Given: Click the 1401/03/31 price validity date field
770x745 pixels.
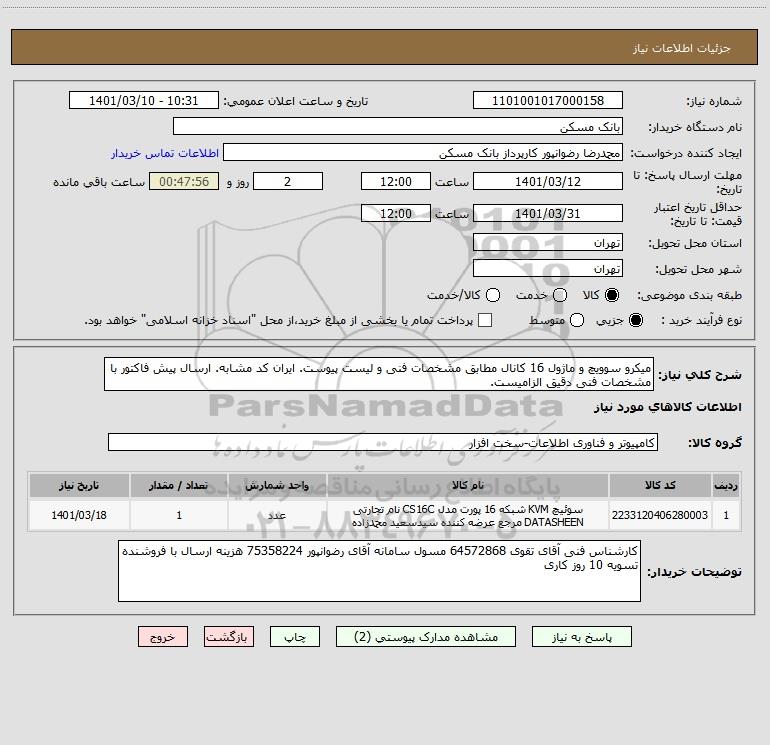Looking at the screenshot, I should (x=547, y=213).
